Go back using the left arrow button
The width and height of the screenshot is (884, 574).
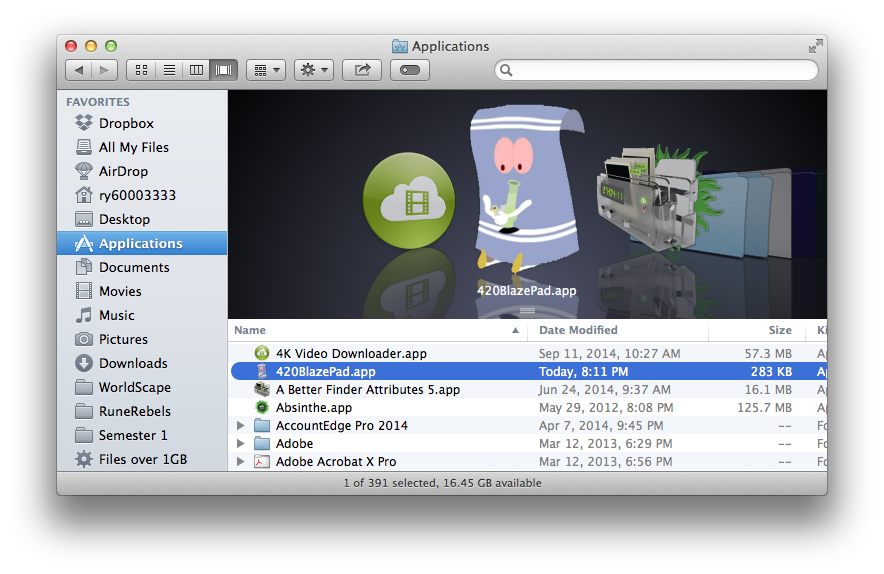pyautogui.click(x=79, y=70)
